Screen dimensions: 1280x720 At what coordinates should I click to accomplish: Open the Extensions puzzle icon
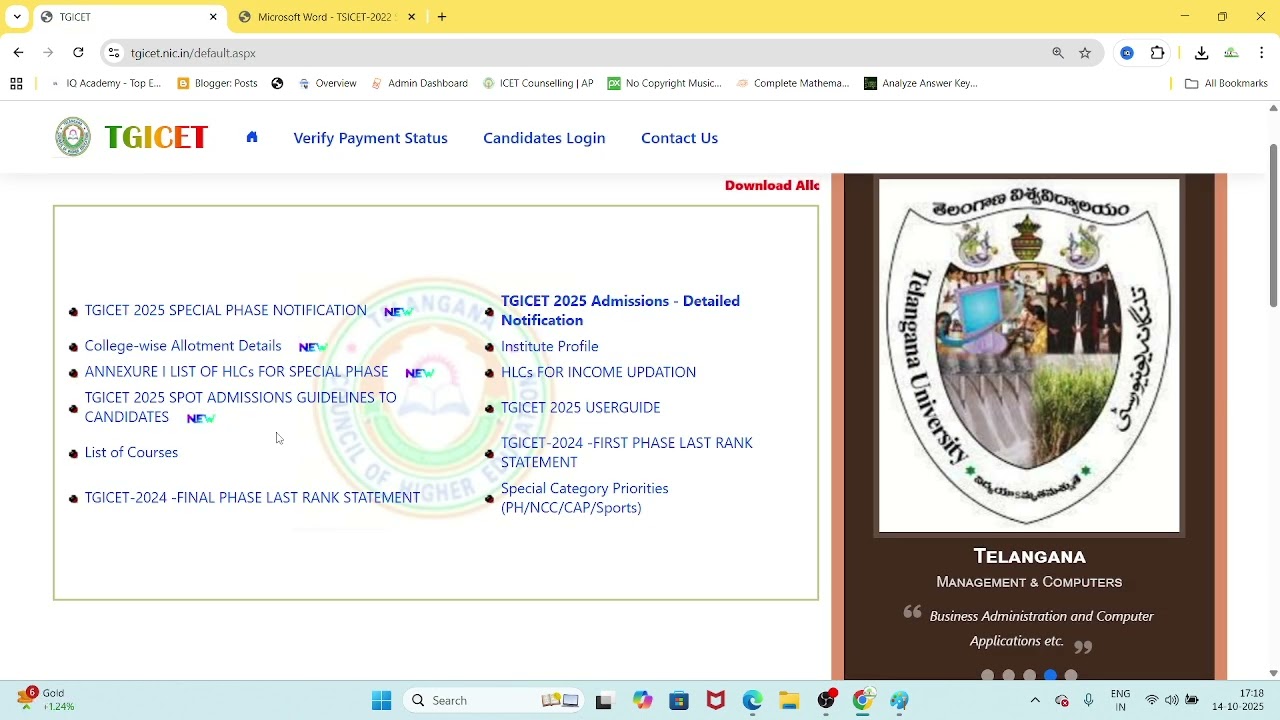1158,53
